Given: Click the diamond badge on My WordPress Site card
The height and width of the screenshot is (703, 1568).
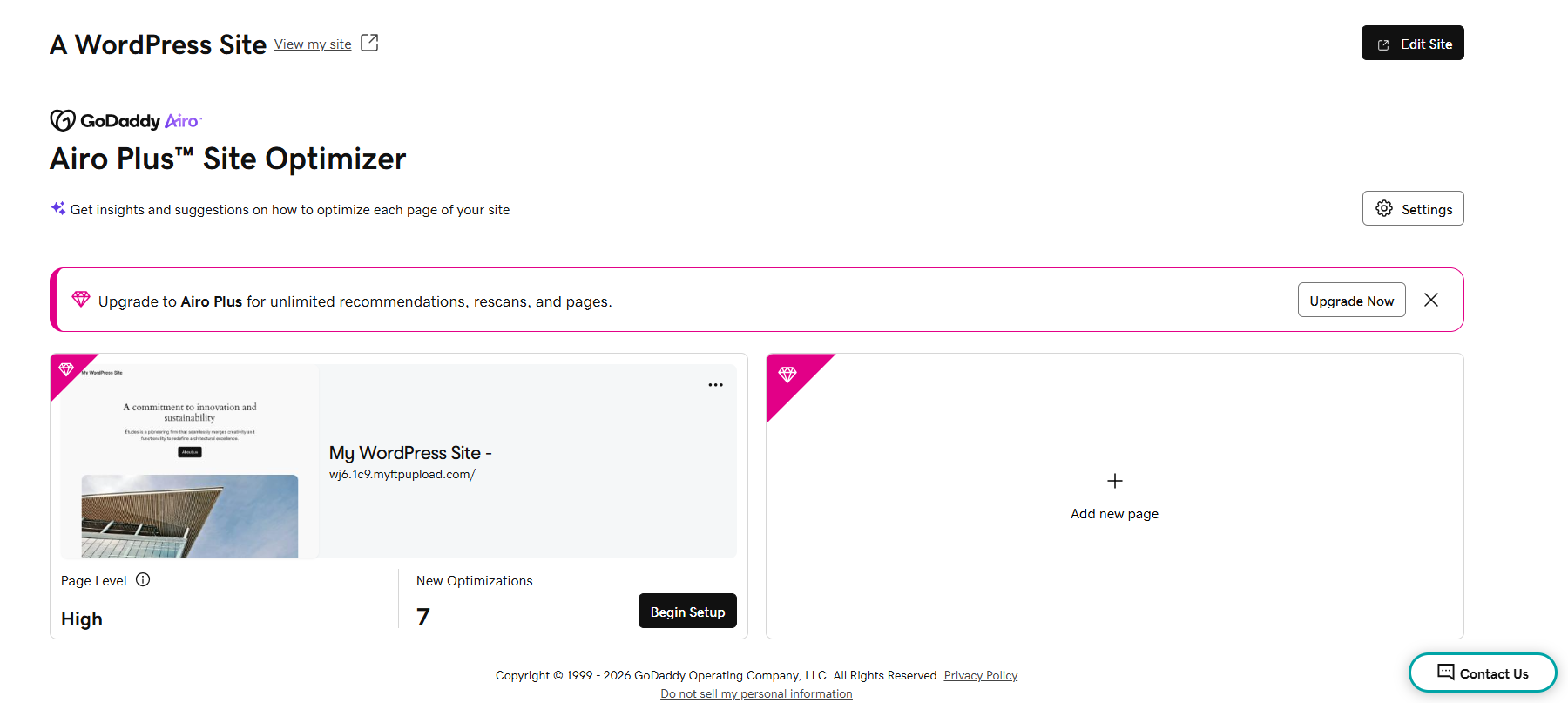Looking at the screenshot, I should pyautogui.click(x=66, y=369).
